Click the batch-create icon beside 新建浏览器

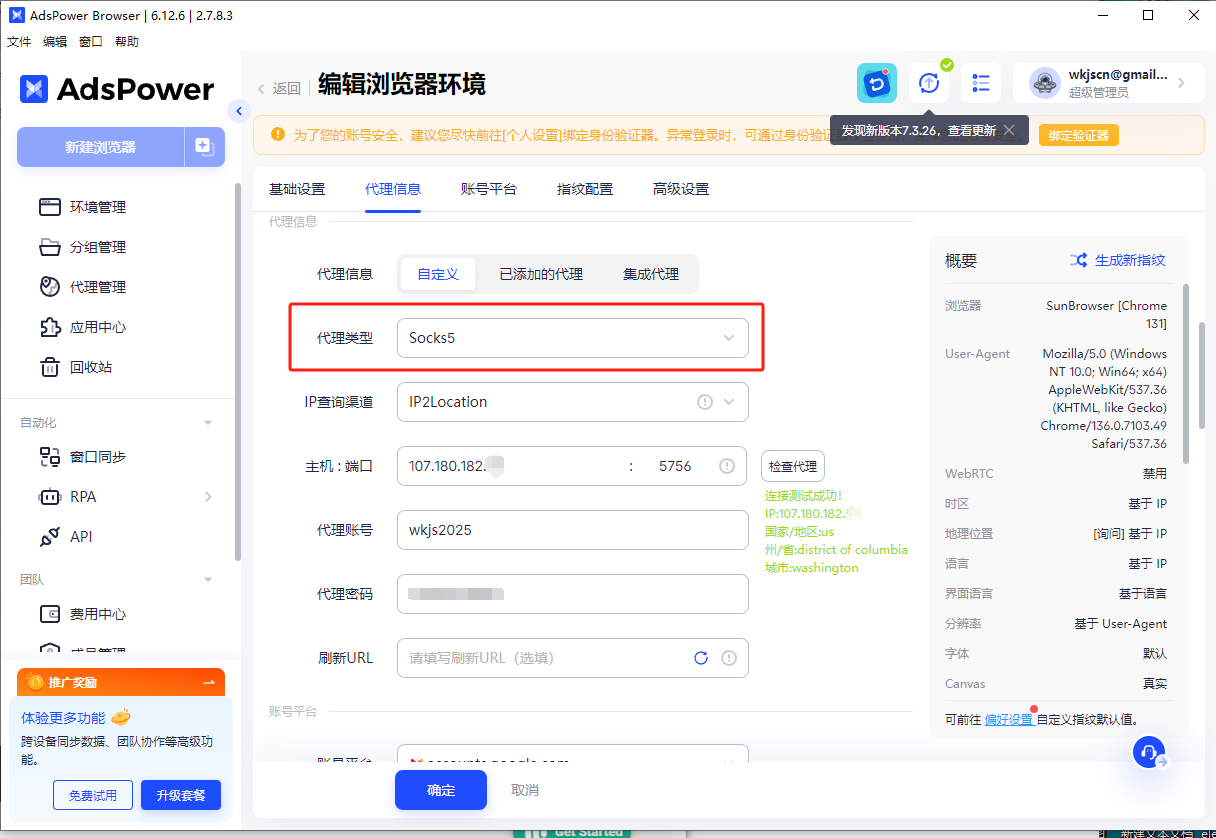pos(204,147)
